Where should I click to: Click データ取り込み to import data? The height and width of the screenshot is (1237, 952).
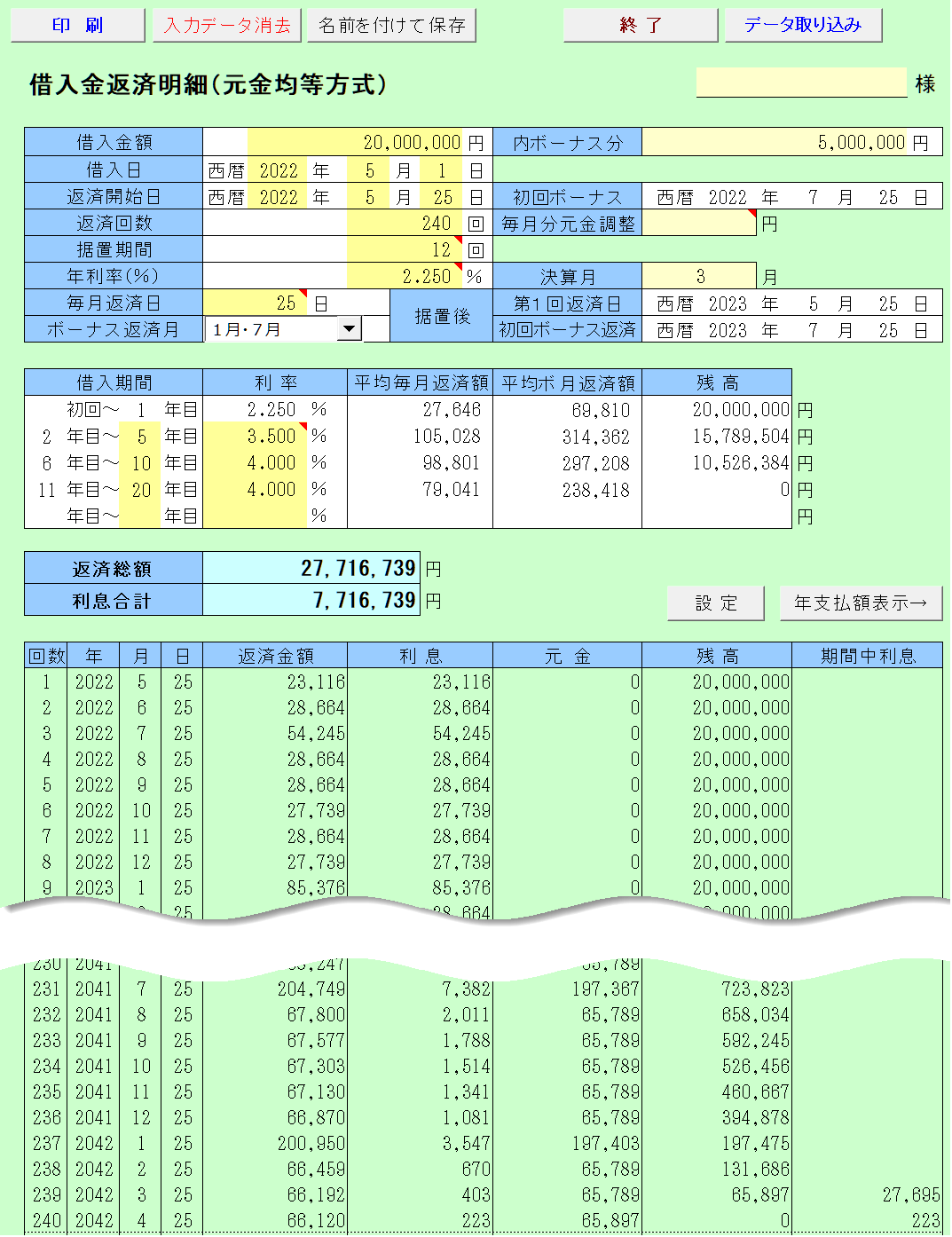click(803, 24)
